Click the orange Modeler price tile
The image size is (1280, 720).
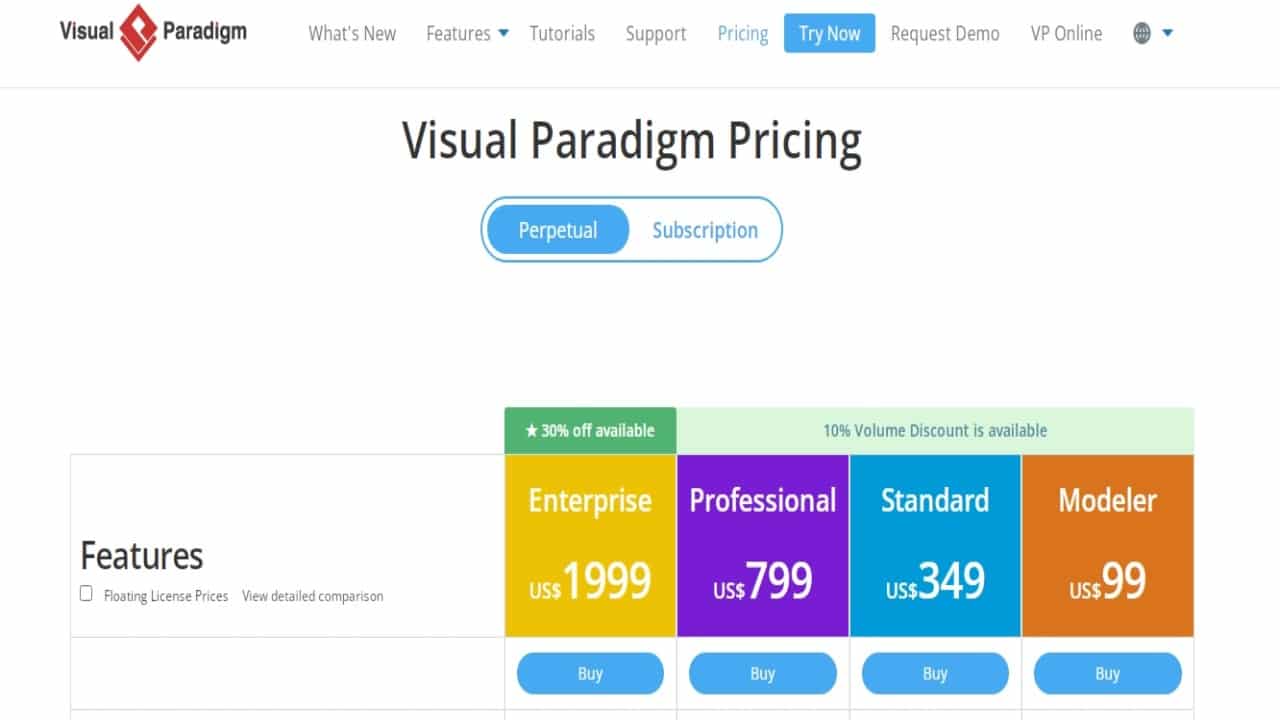pyautogui.click(x=1108, y=546)
